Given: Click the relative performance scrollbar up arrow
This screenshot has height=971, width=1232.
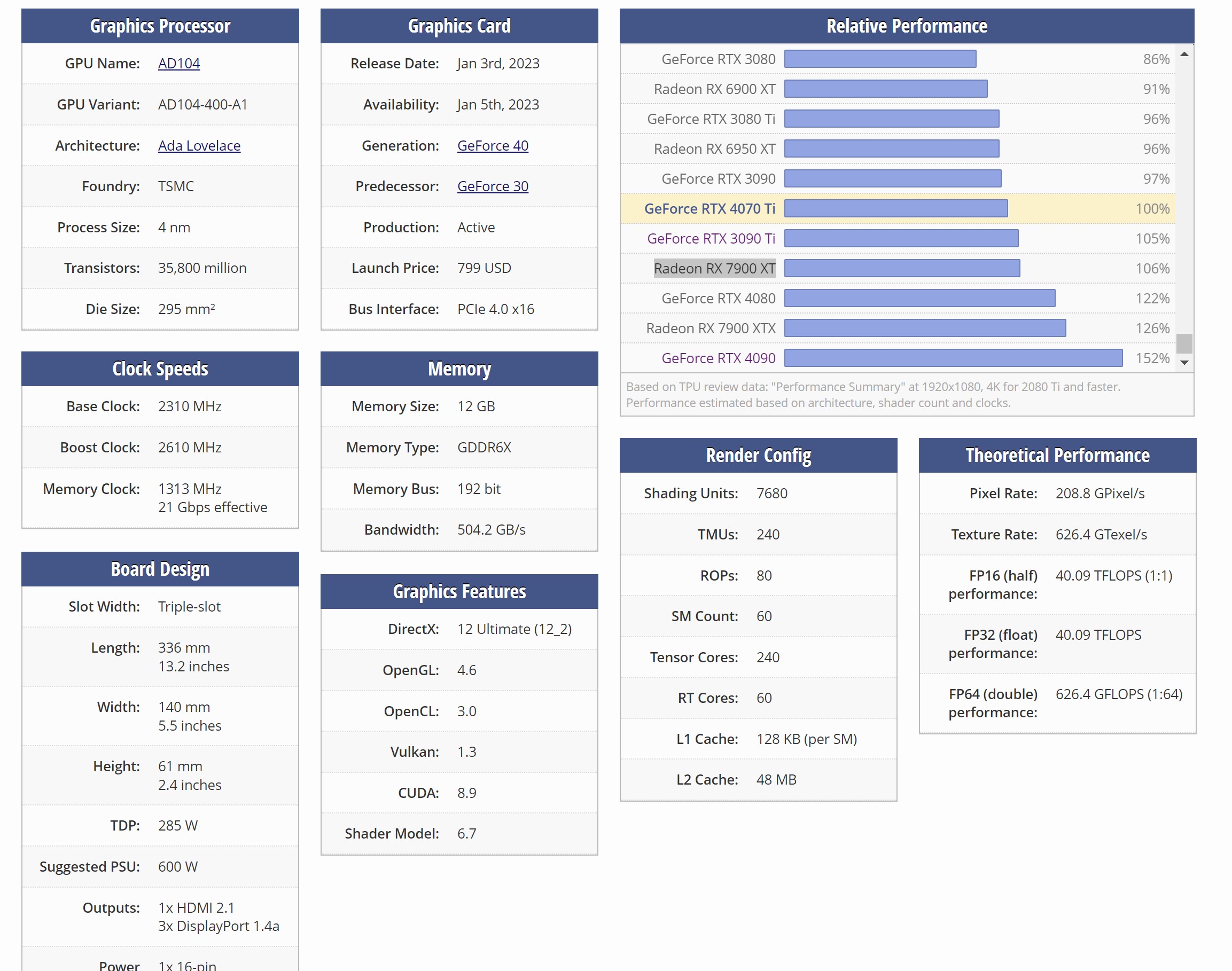Looking at the screenshot, I should click(1184, 54).
